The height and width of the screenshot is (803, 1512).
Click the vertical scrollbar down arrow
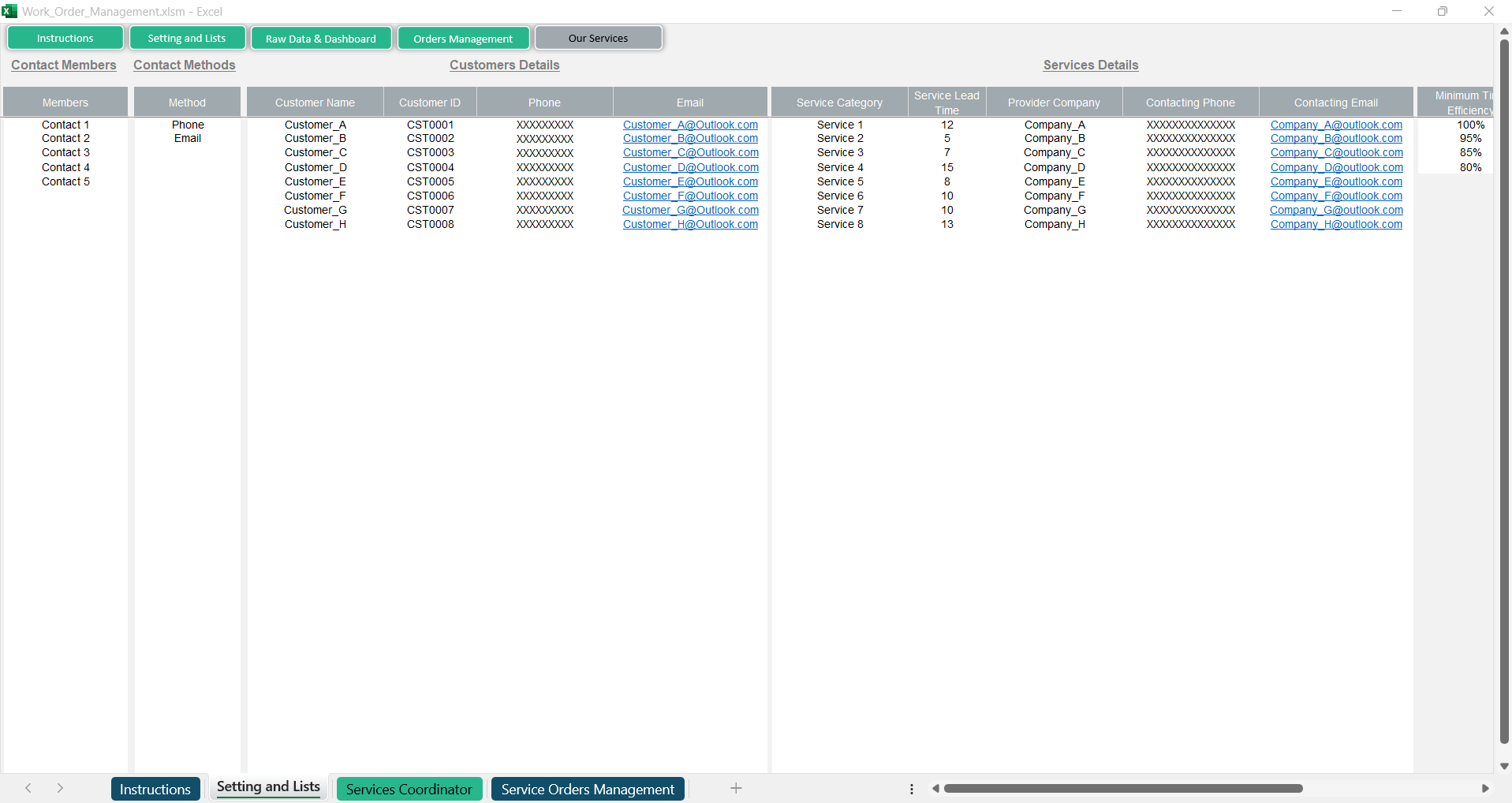tap(1504, 766)
